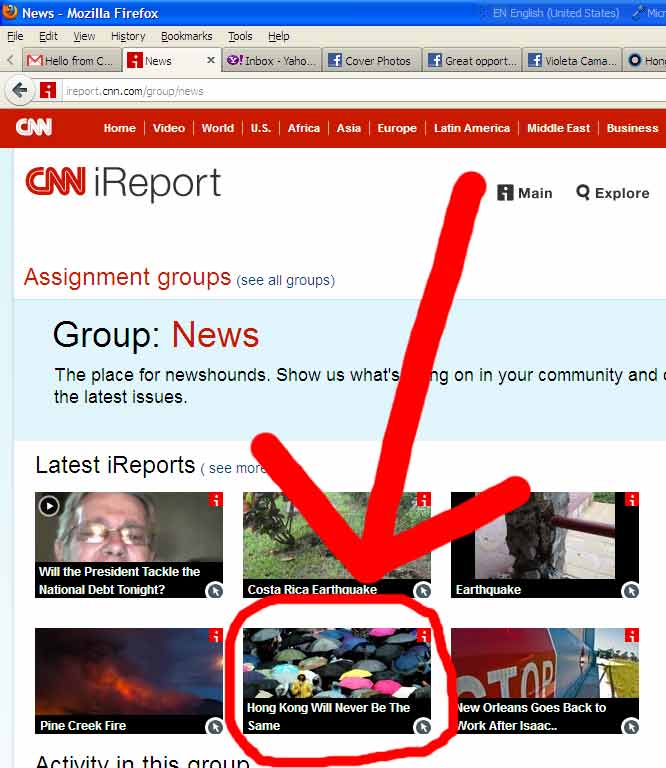Open New Orleans Goes Back to Work report
This screenshot has width=666, height=768.
[545, 681]
